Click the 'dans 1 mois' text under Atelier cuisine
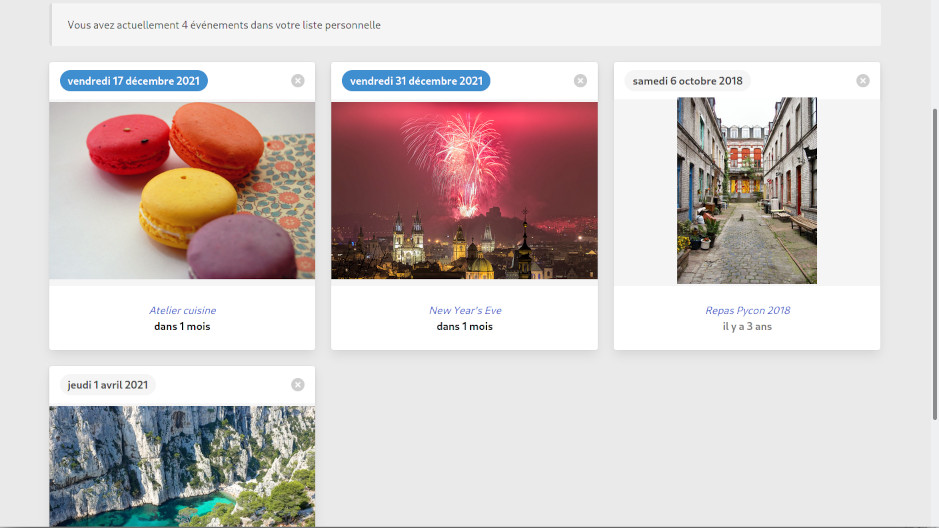 point(182,326)
